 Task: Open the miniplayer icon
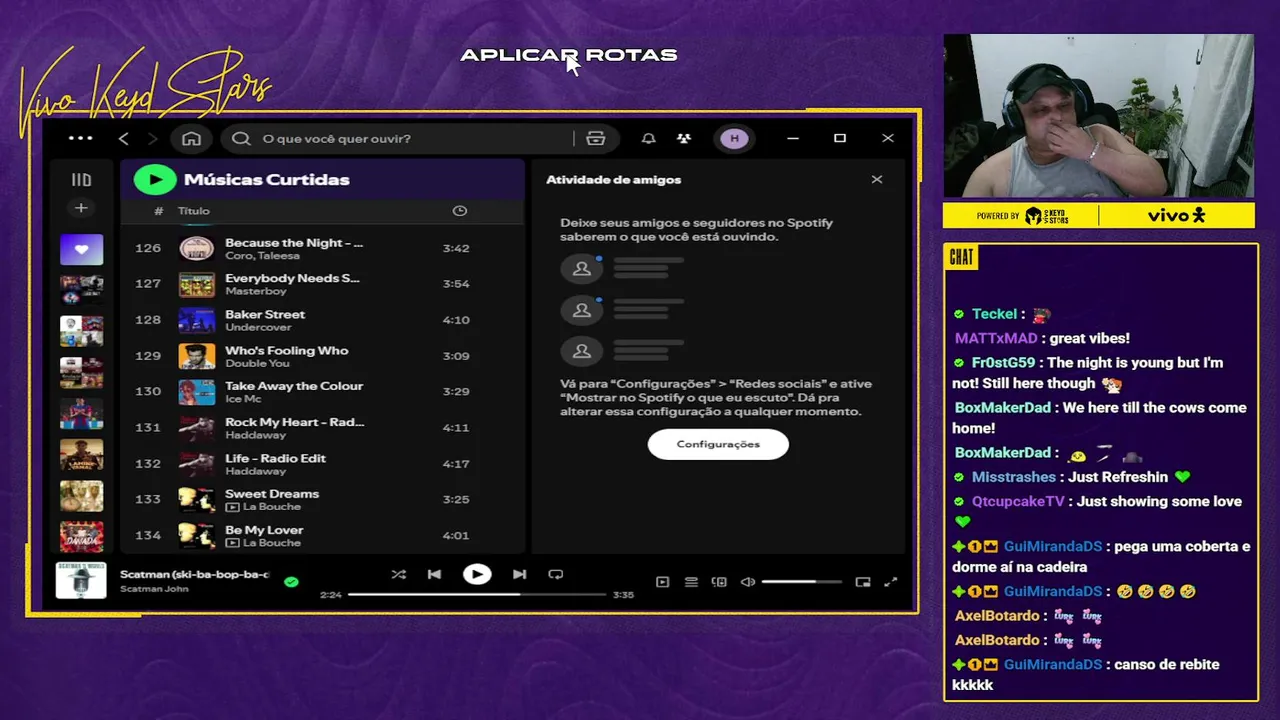(863, 582)
